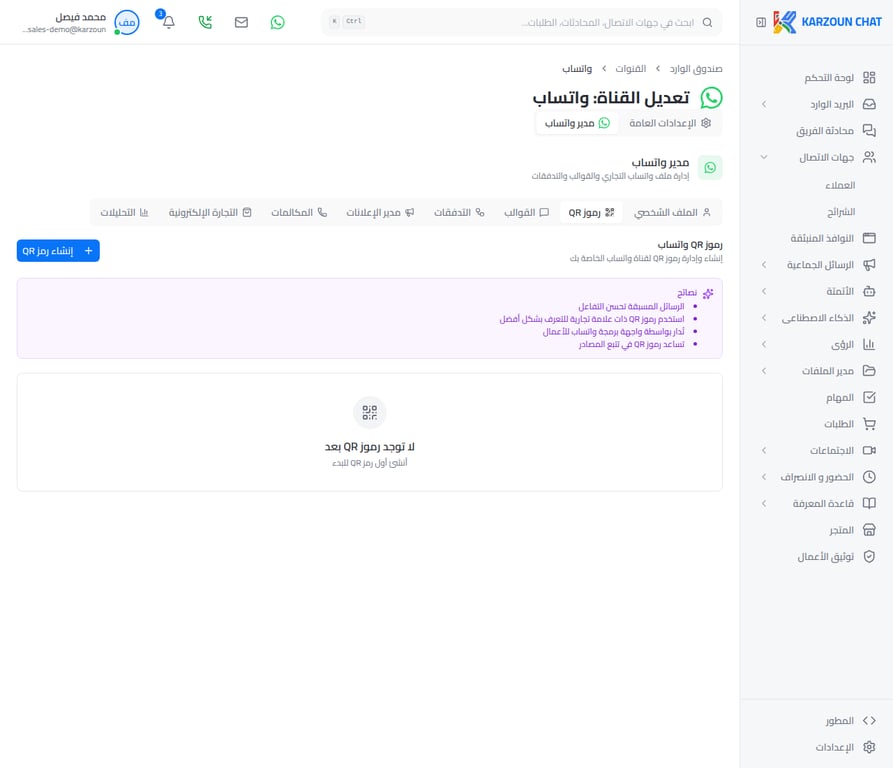Click the توثيق الأعمال shield icon
Viewport: 893px width, 768px height.
[869, 556]
